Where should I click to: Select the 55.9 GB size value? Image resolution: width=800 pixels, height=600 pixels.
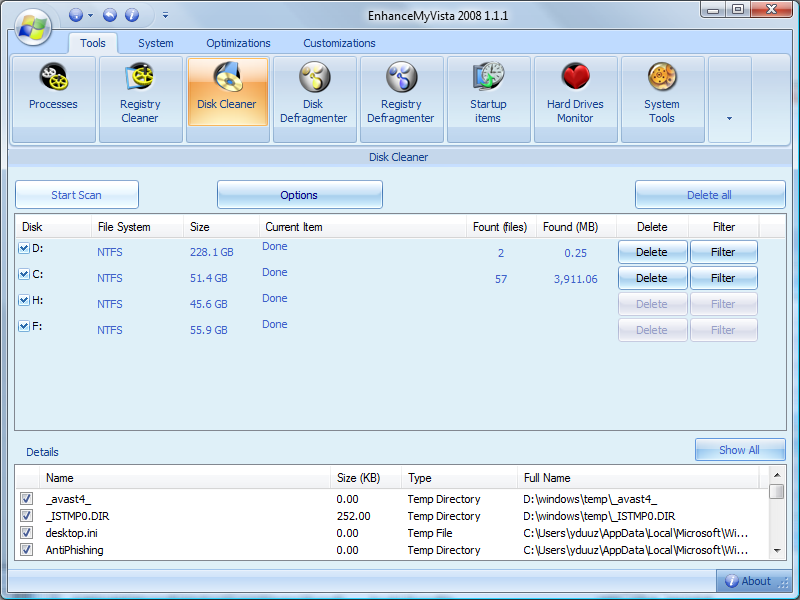click(x=209, y=330)
